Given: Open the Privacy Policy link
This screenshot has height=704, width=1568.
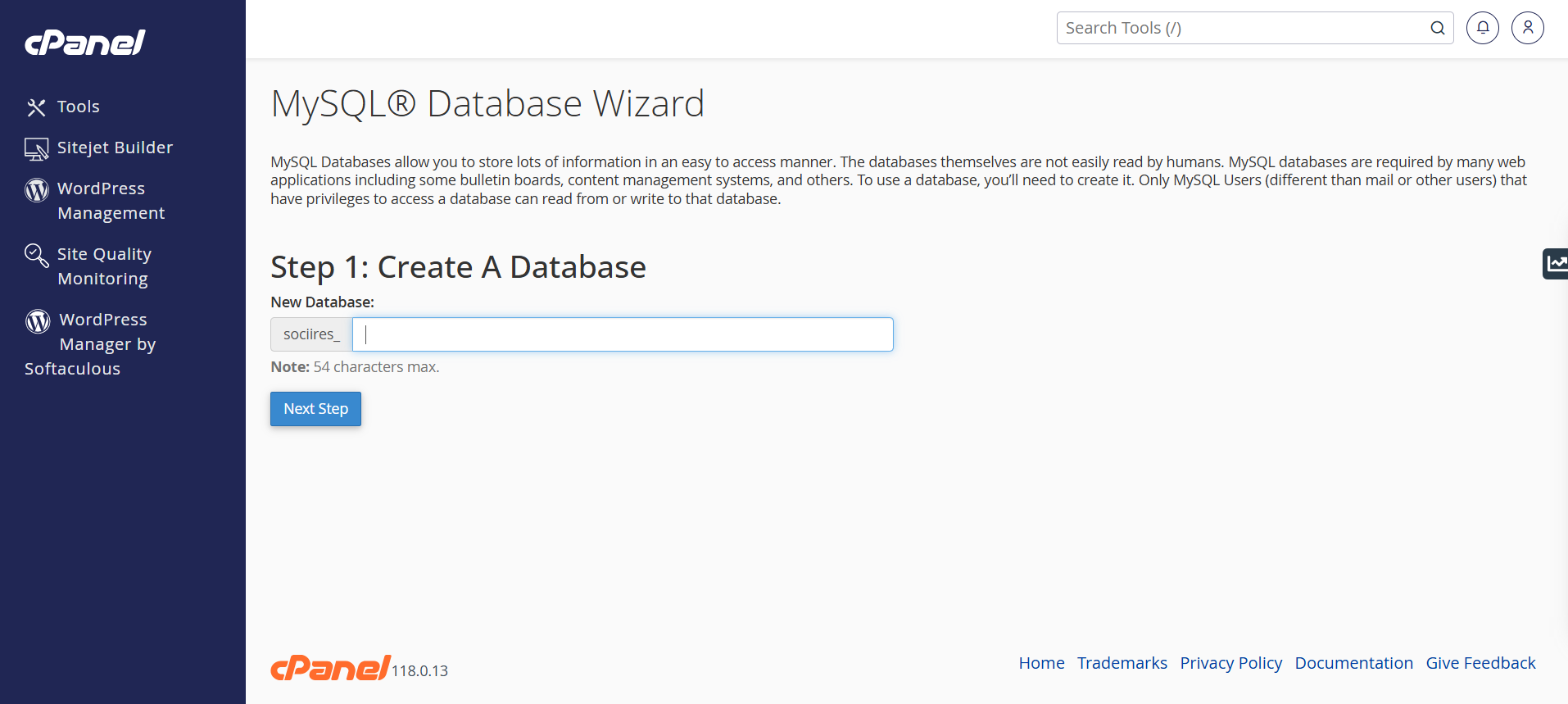Looking at the screenshot, I should tap(1230, 663).
